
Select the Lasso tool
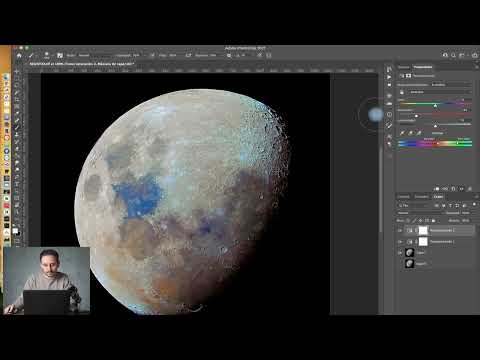(17, 85)
